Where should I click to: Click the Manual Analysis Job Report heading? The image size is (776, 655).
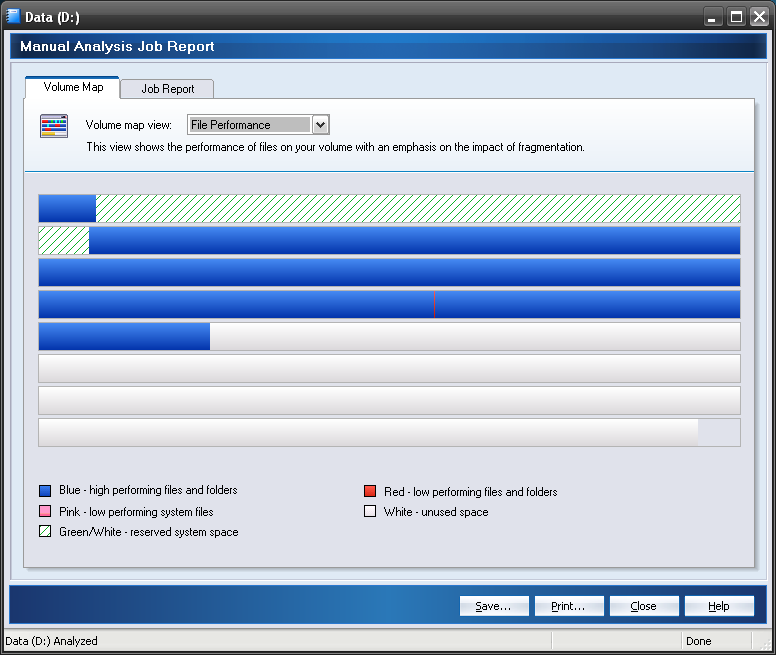point(117,47)
